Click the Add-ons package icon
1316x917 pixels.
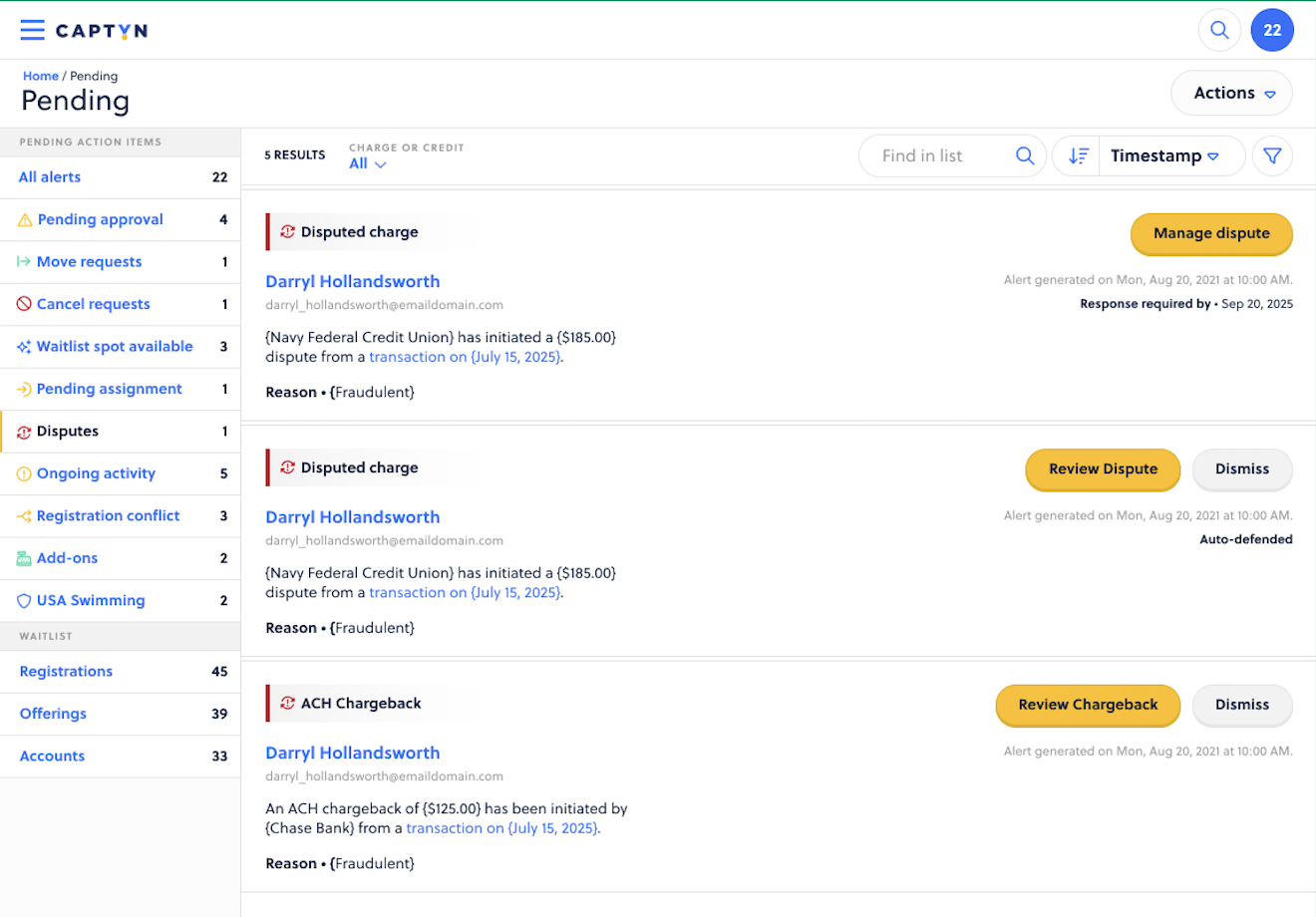pos(24,558)
